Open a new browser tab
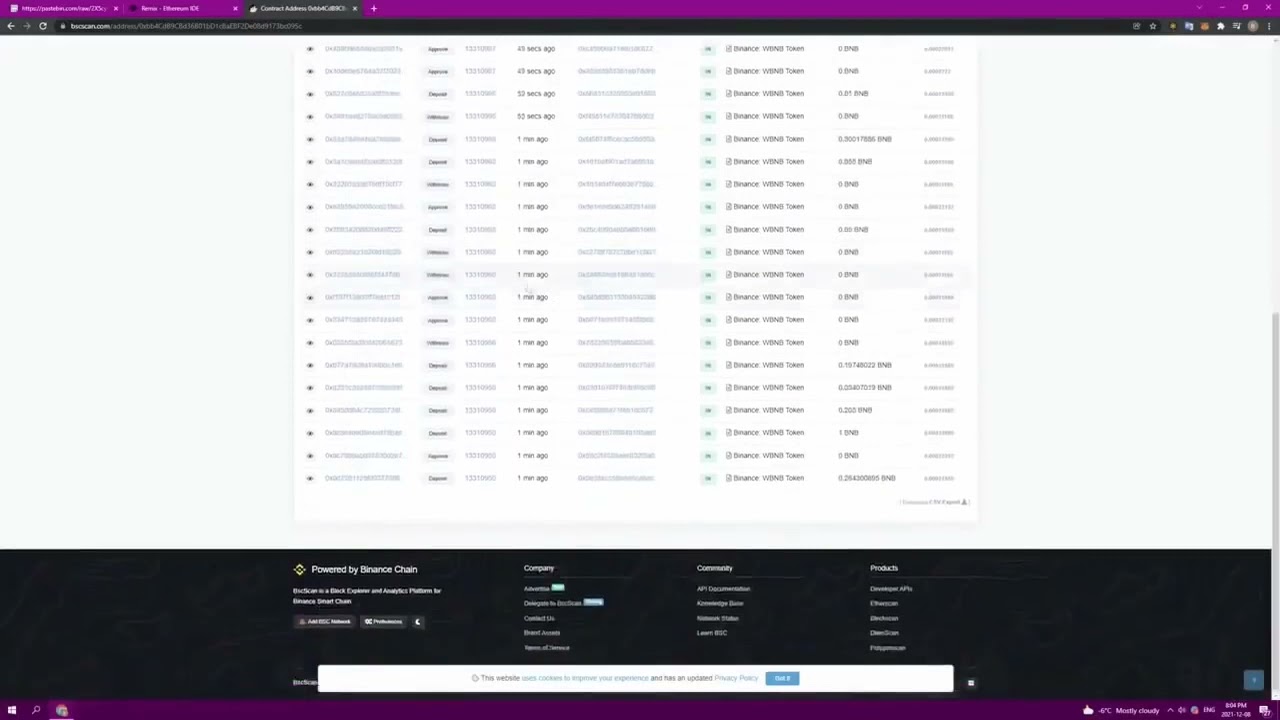Viewport: 1280px width, 720px height. pyautogui.click(x=374, y=8)
